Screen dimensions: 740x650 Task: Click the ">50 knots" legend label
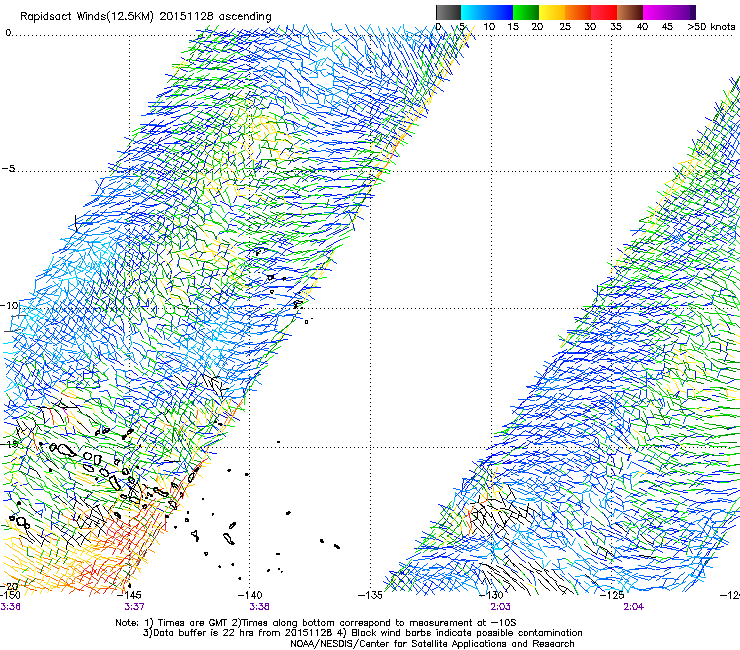click(711, 27)
